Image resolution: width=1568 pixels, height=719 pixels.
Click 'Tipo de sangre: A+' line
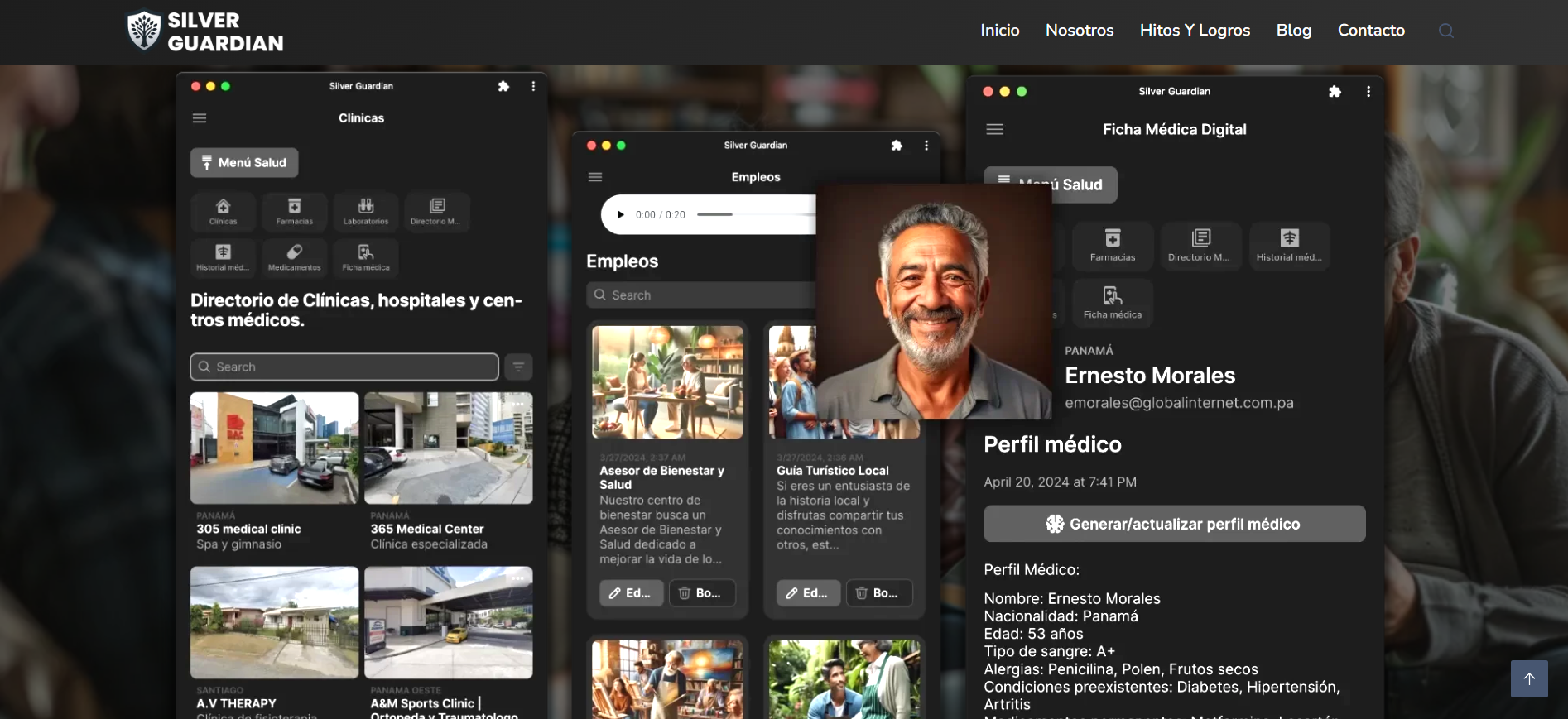pos(1050,651)
